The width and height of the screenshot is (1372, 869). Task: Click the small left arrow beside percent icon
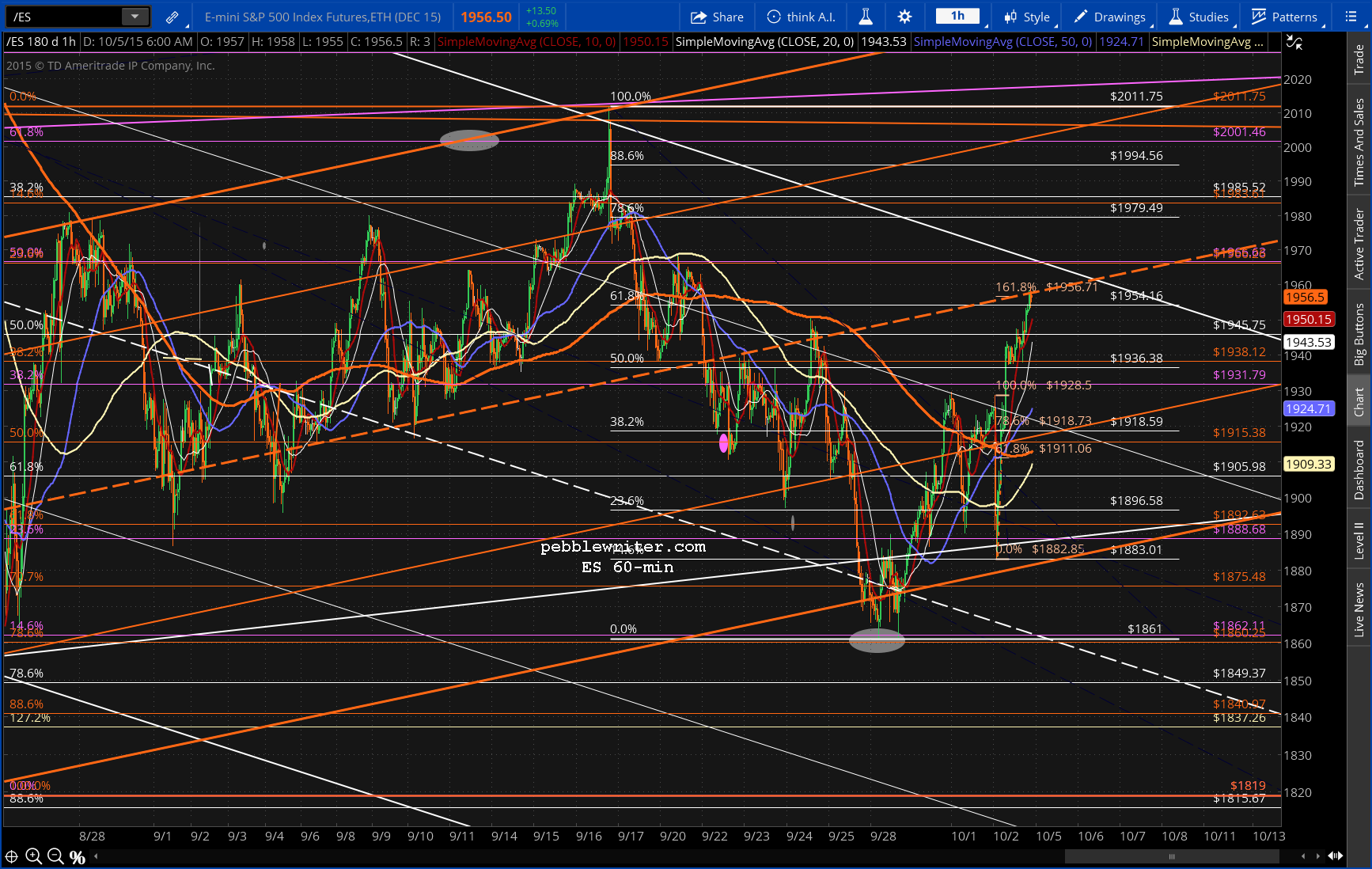tap(96, 856)
